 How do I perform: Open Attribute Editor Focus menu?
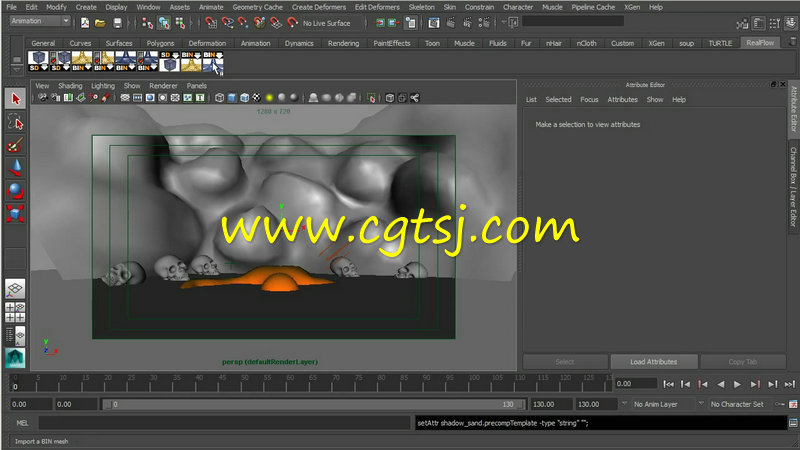[589, 99]
